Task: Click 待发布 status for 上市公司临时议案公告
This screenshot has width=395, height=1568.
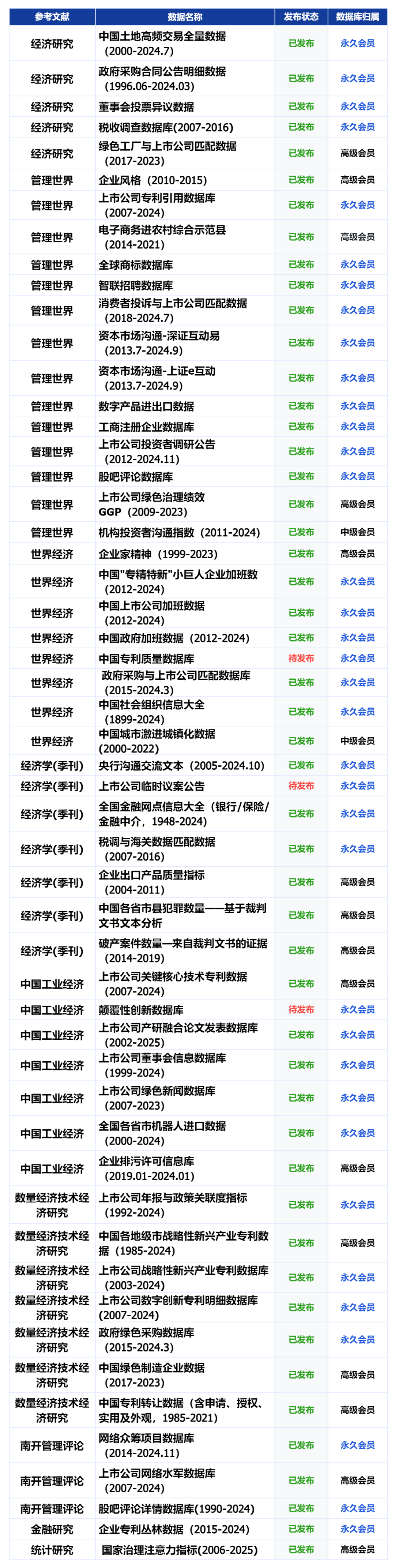Action: [301, 787]
